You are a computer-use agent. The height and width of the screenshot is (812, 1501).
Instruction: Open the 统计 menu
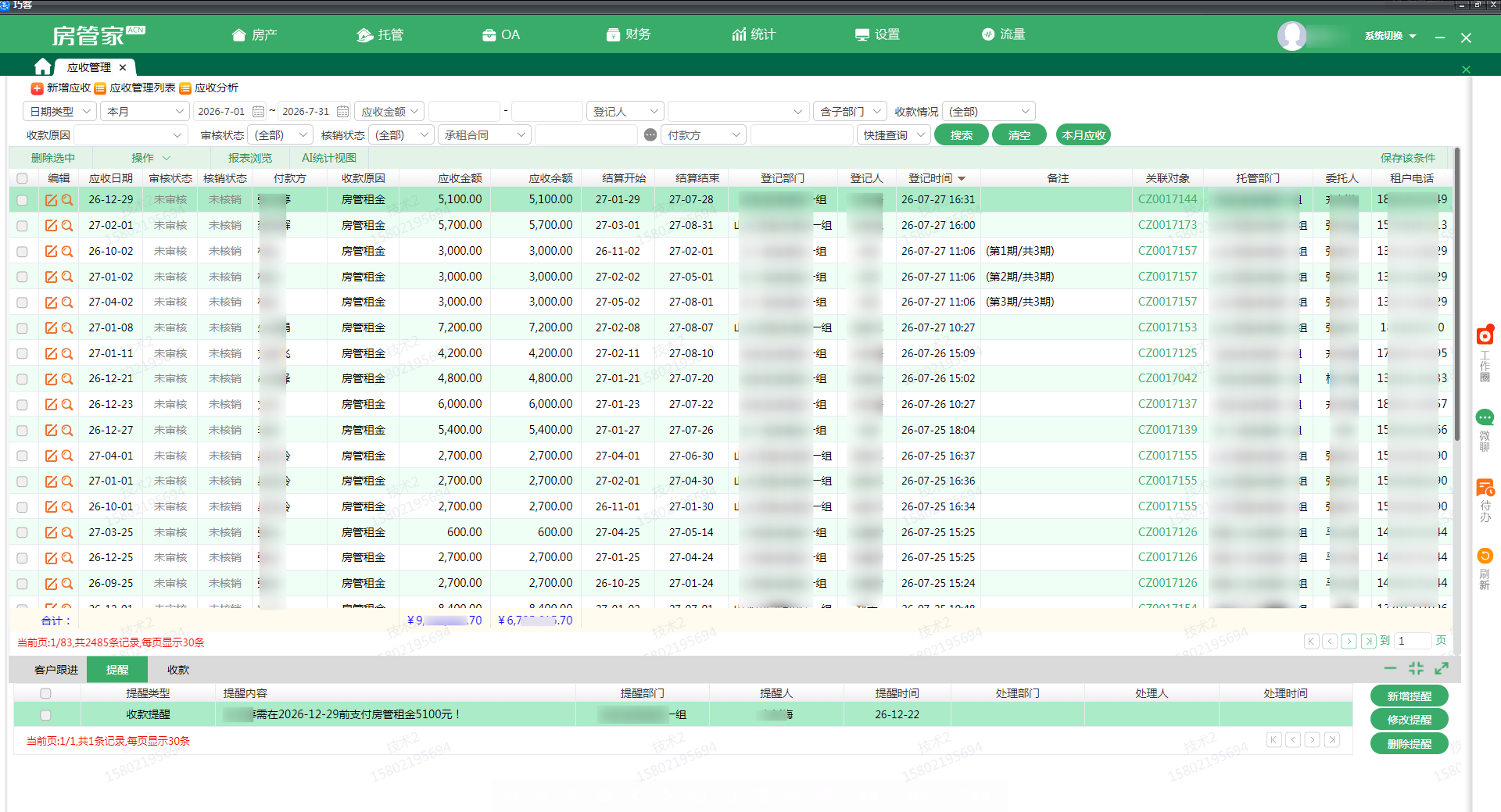[754, 34]
